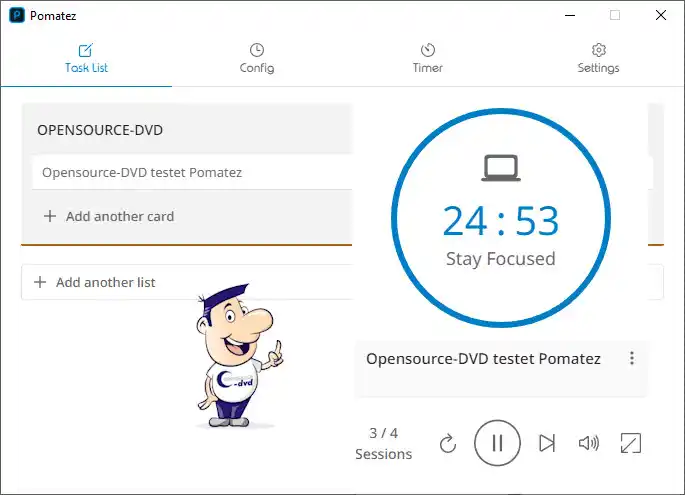Pause the running timer
The height and width of the screenshot is (495, 685).
pos(497,443)
